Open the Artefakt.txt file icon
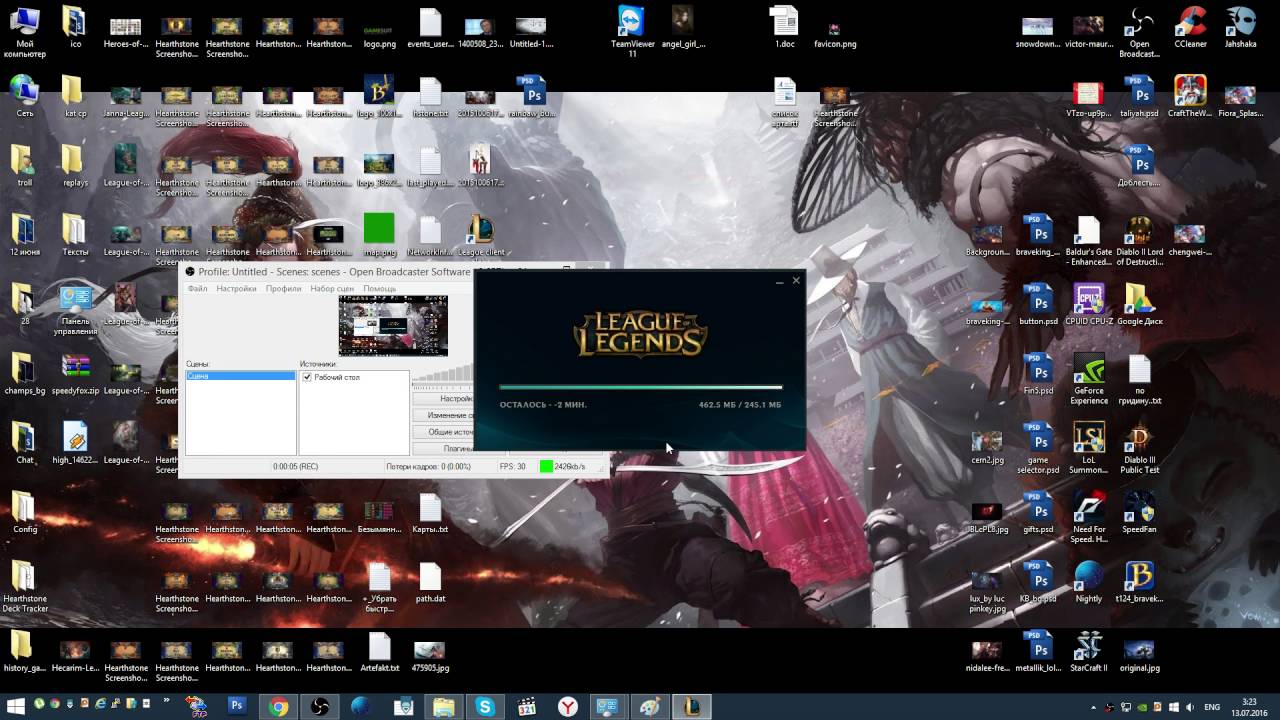 click(x=379, y=650)
